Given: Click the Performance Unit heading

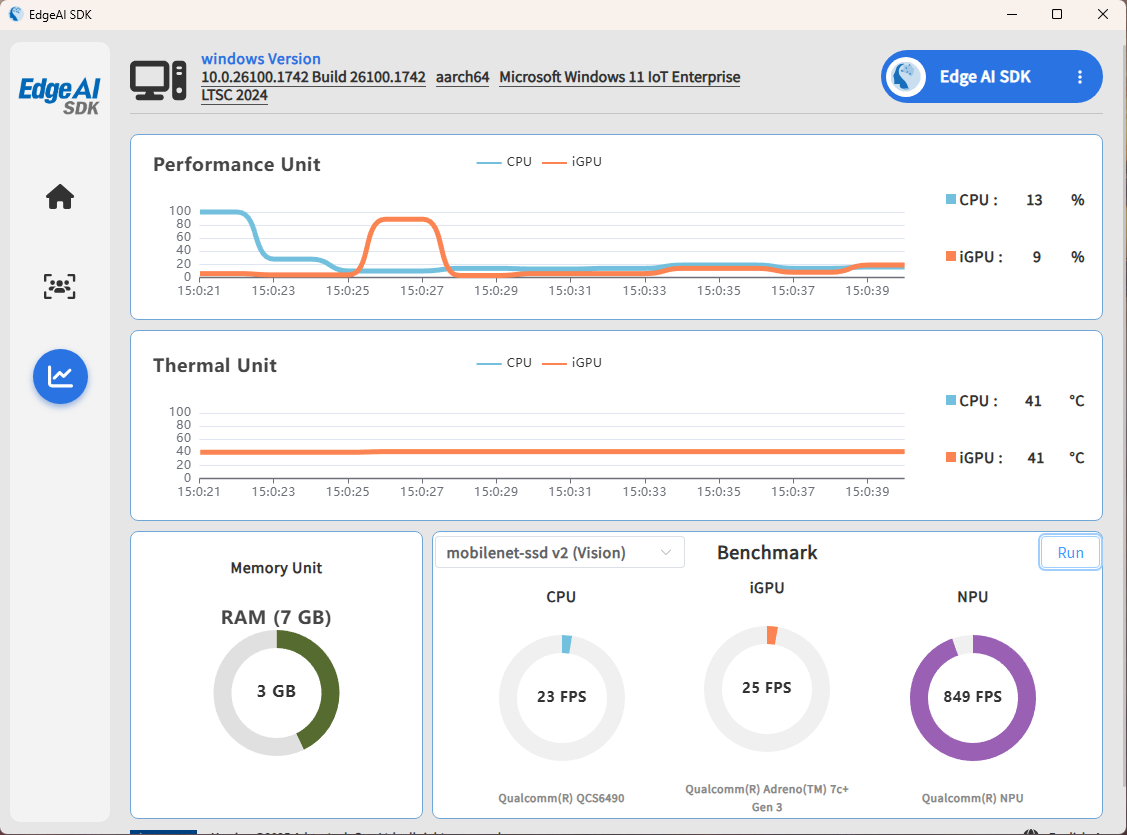Looking at the screenshot, I should coord(236,165).
